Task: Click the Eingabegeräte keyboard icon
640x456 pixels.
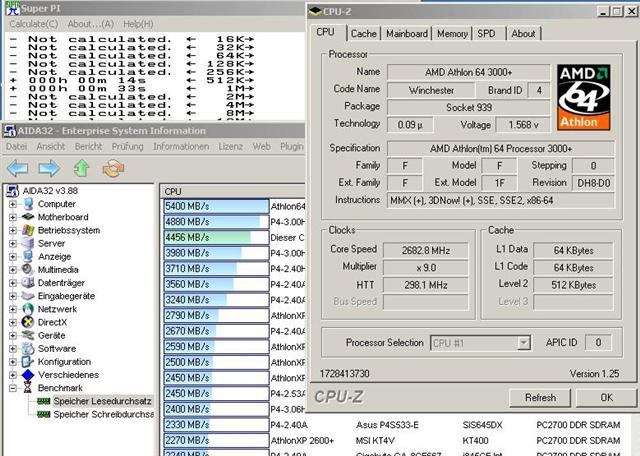Action: [x=28, y=296]
